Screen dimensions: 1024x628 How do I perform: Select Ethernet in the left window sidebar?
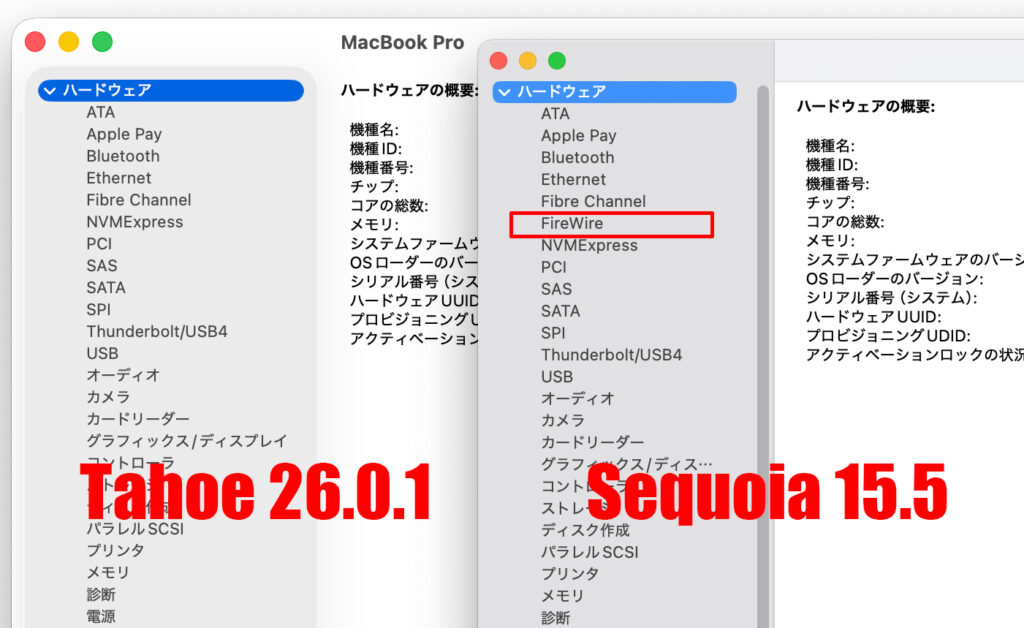pyautogui.click(x=119, y=178)
